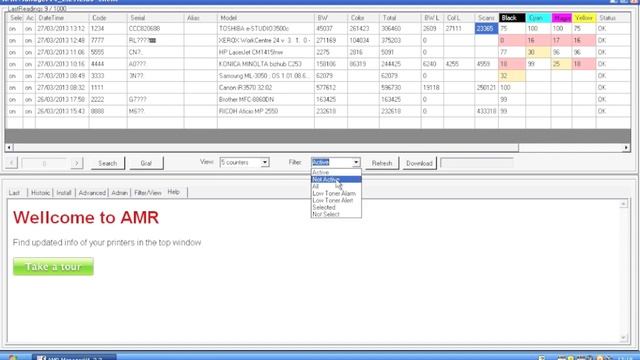This screenshot has height=360, width=640.
Task: Open the Filter/View tab
Action: (148, 193)
